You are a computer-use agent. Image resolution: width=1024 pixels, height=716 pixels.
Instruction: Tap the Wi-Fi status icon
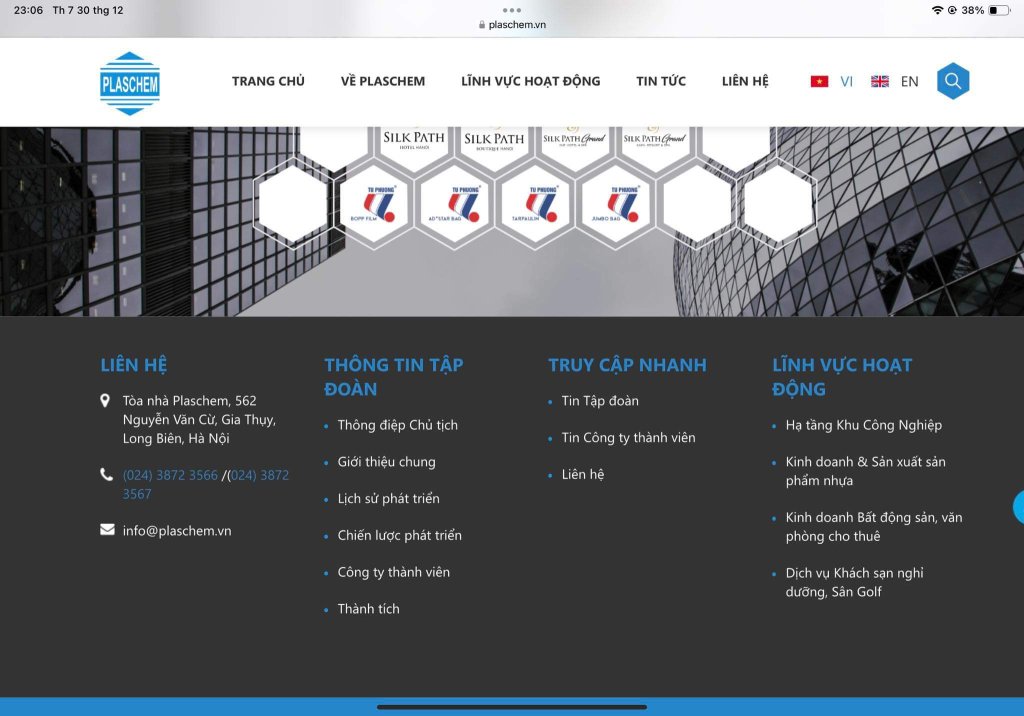pos(937,10)
